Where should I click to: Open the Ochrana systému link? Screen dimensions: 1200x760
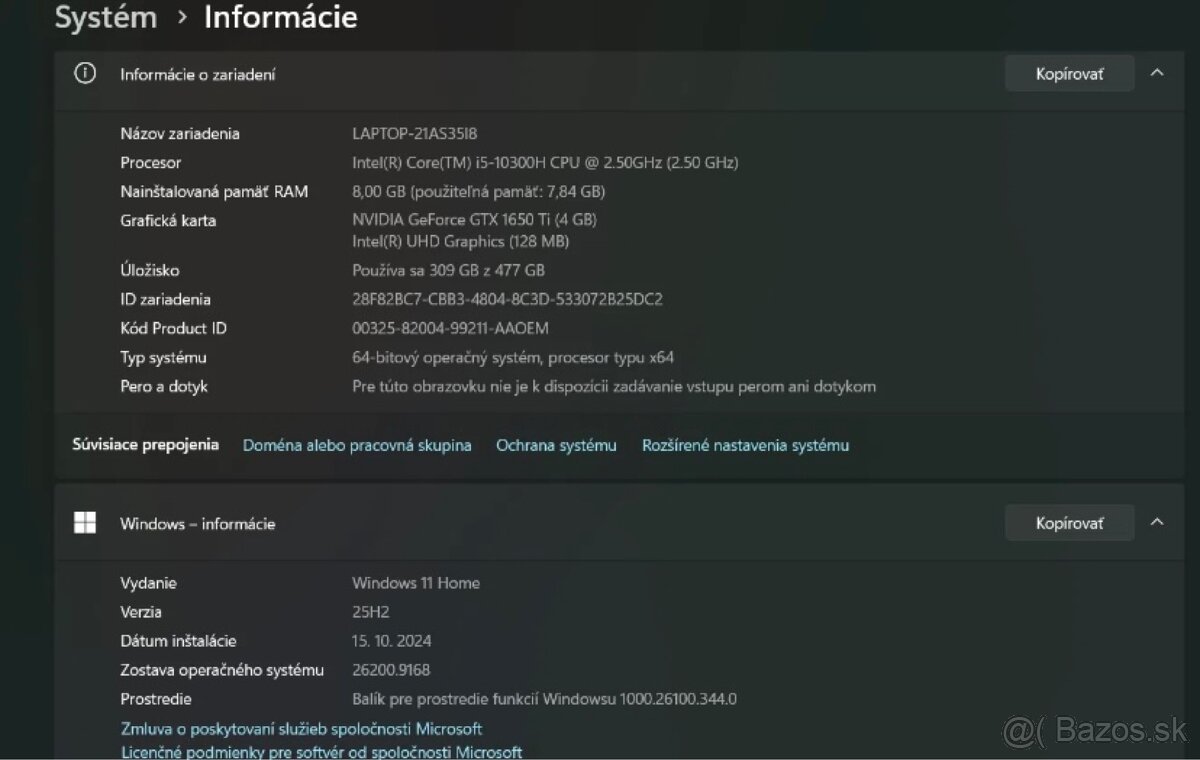[556, 445]
